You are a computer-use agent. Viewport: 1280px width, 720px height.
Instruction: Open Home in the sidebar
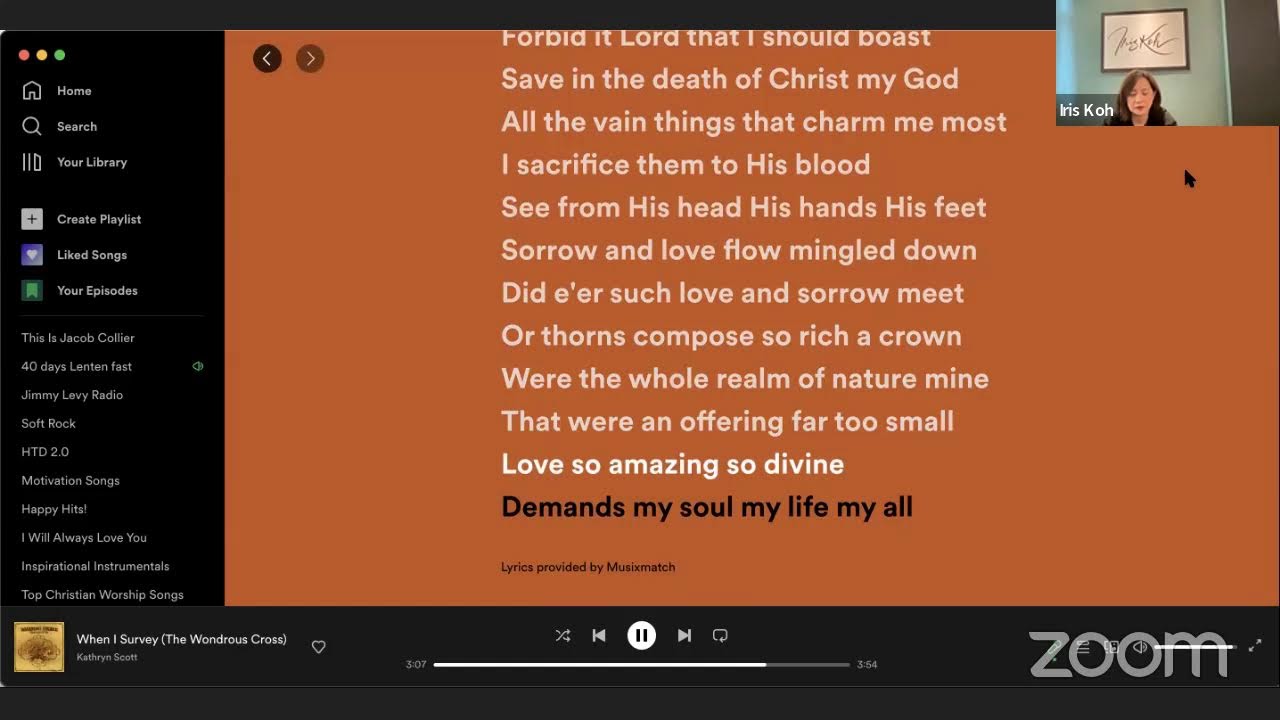58,91
